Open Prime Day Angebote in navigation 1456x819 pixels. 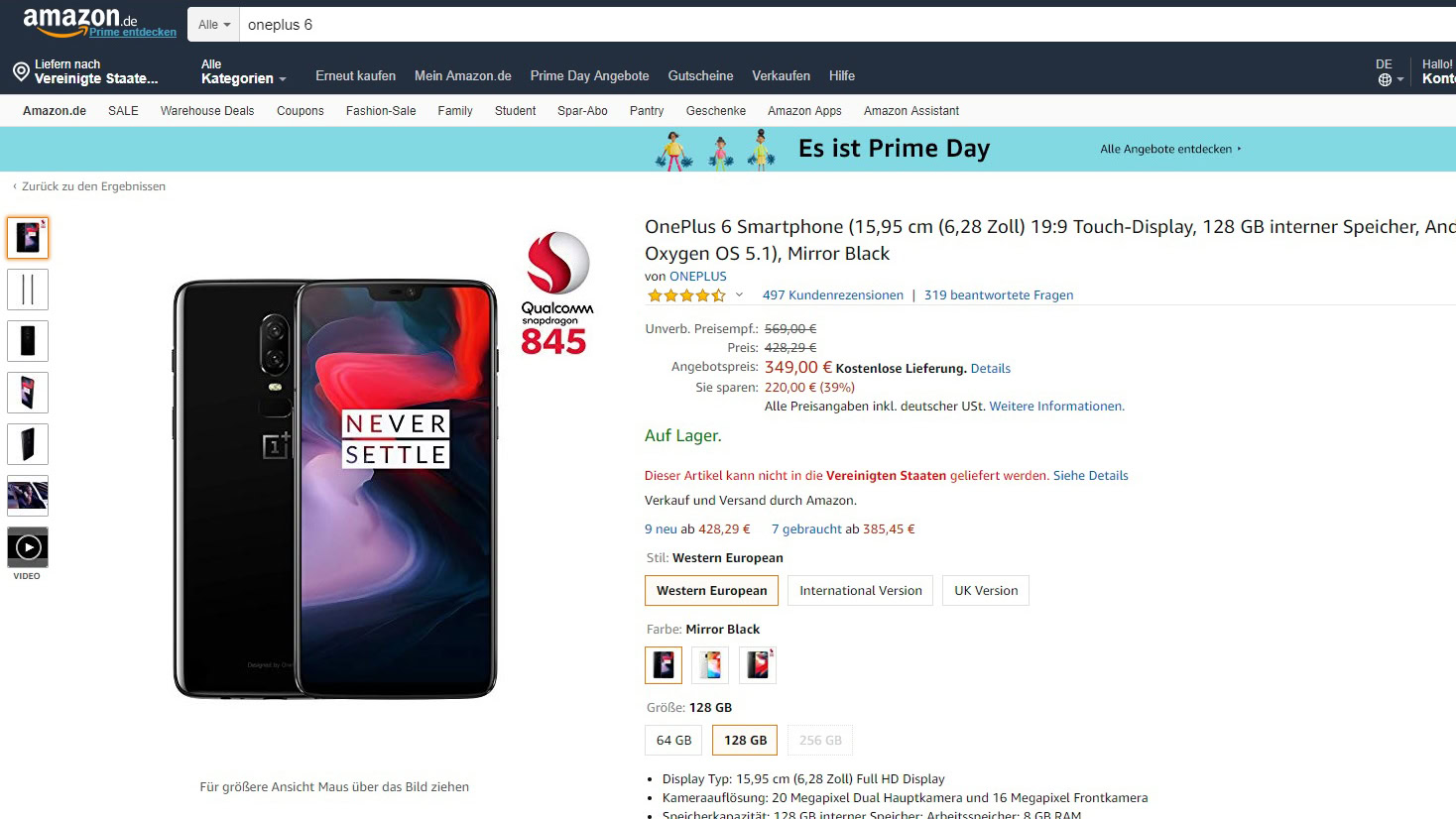tap(589, 76)
